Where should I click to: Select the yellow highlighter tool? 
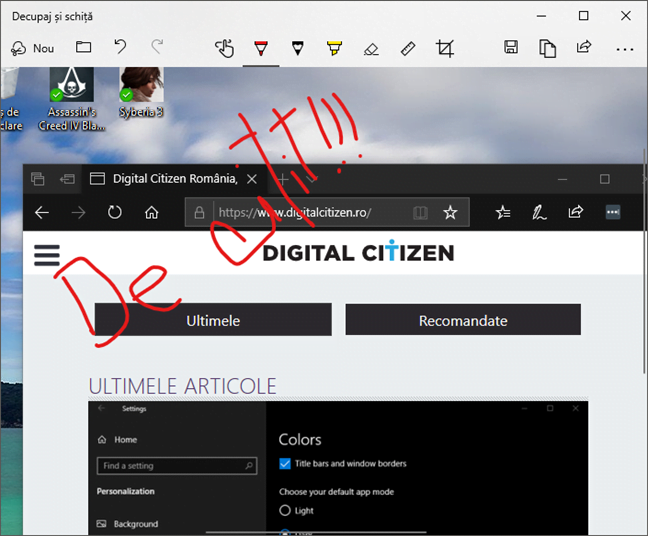click(334, 48)
